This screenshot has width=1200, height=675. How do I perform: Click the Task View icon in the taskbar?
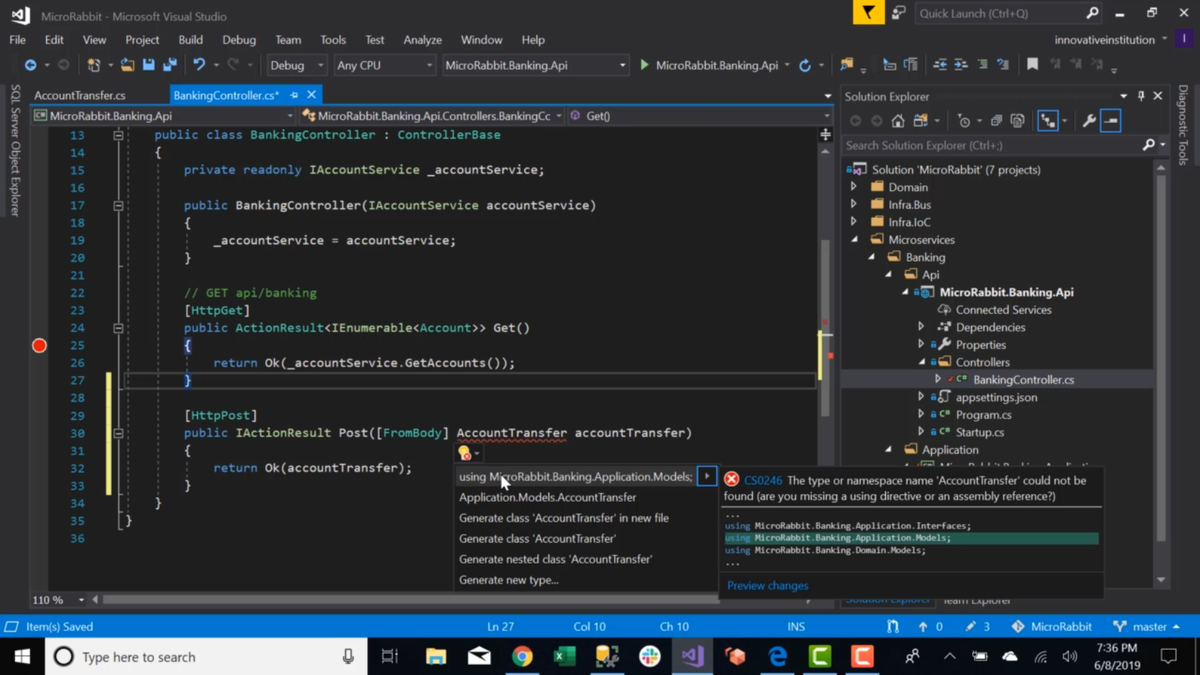tap(390, 656)
